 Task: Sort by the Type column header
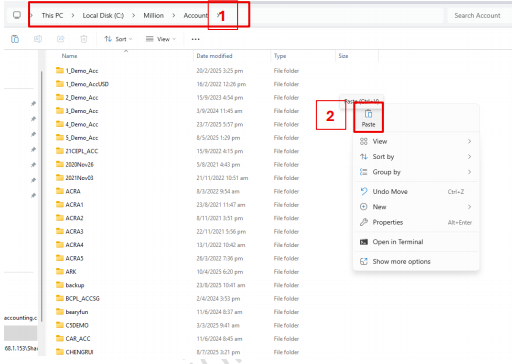tap(280, 56)
